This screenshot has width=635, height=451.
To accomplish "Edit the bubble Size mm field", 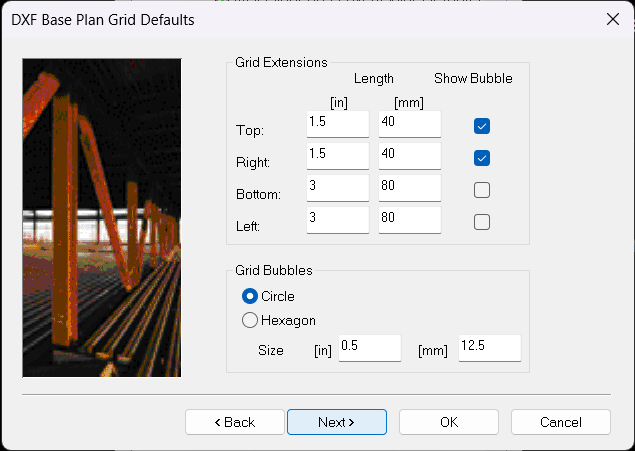I will click(489, 347).
